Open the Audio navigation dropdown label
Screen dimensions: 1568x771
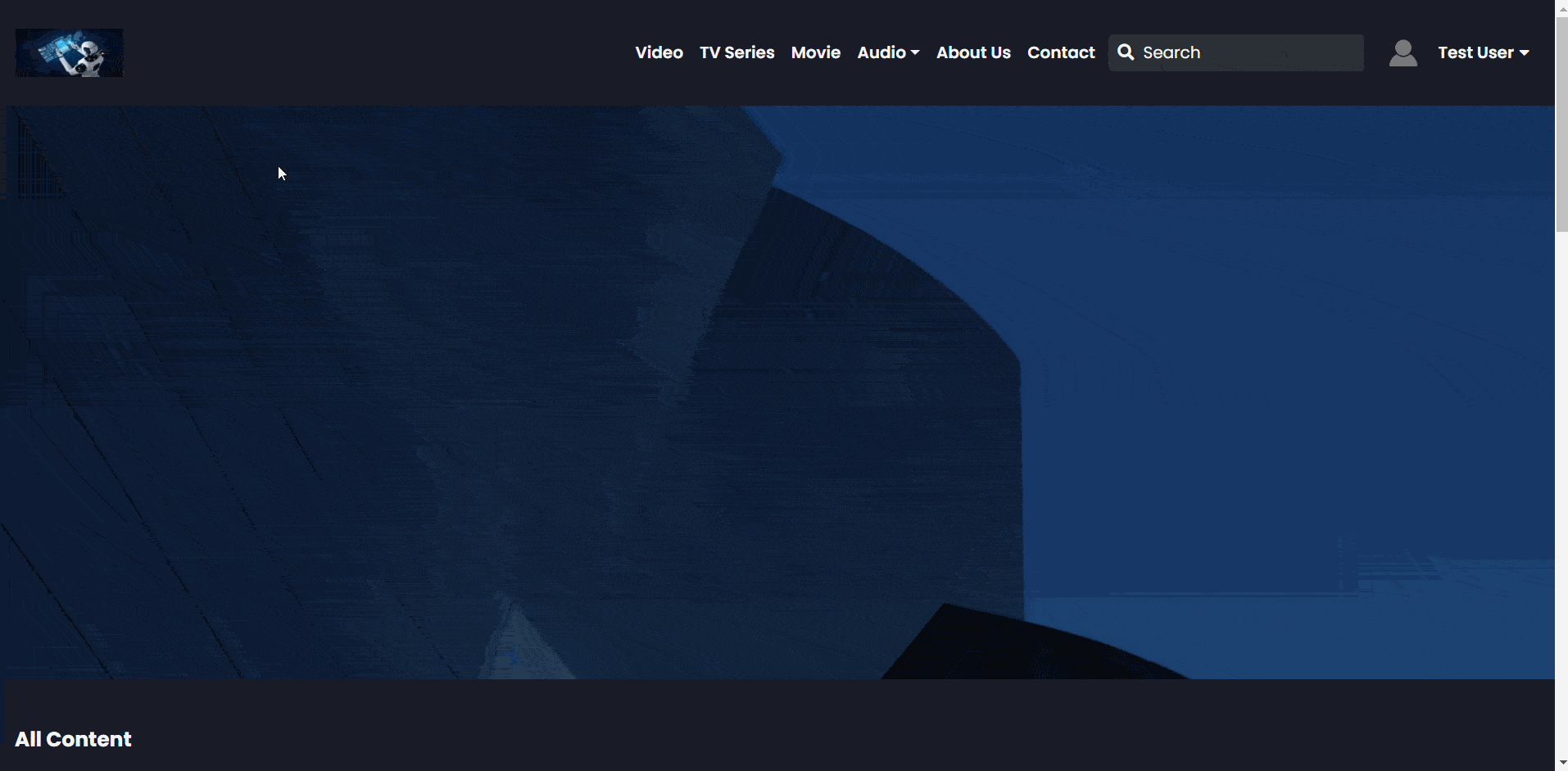(881, 52)
